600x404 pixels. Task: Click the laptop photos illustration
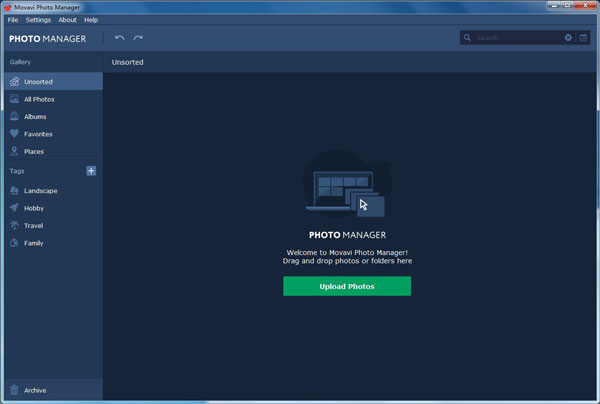point(347,186)
